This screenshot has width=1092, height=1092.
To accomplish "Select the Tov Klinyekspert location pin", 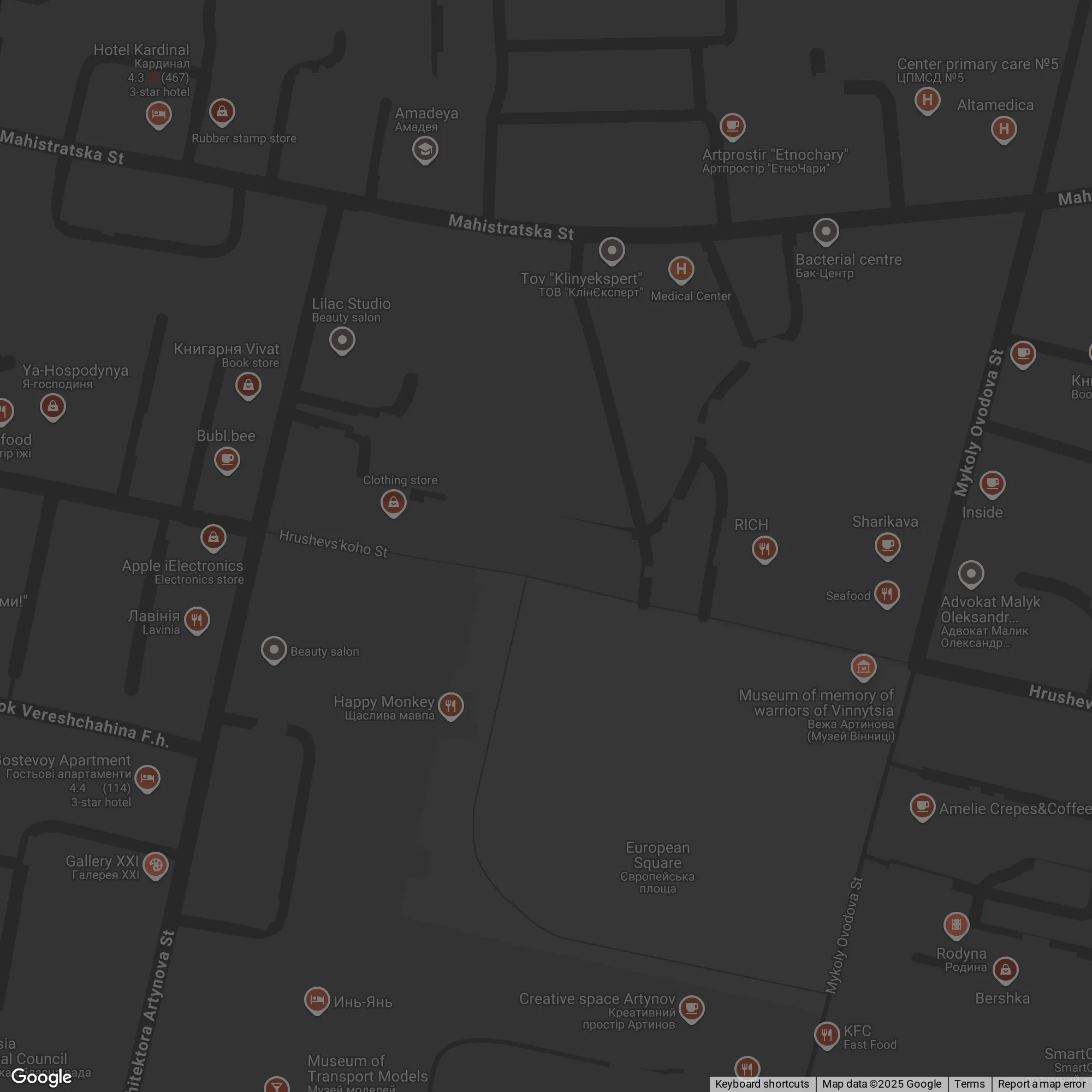I will tap(612, 251).
